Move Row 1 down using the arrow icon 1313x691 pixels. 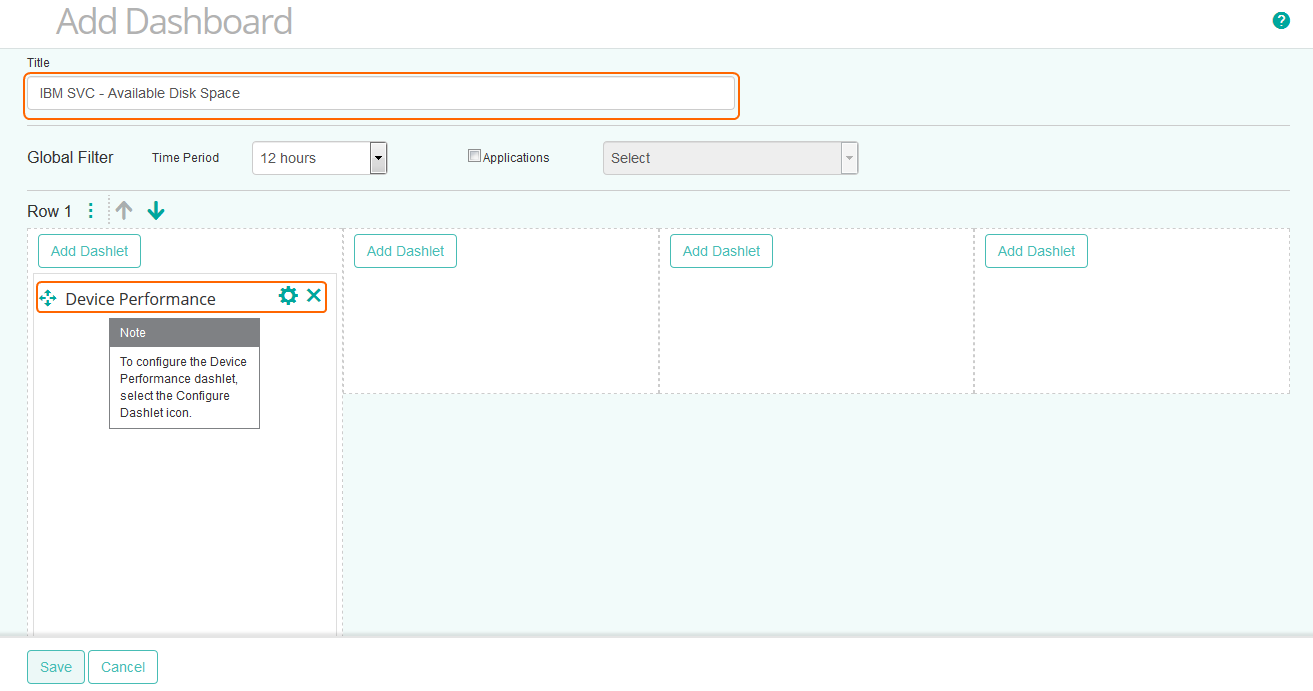click(156, 210)
